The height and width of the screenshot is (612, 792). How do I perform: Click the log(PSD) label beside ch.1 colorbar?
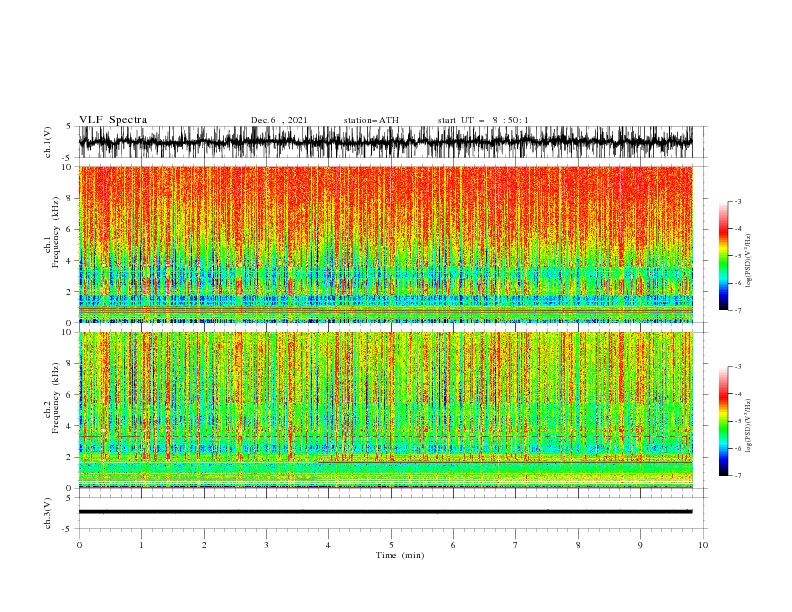[748, 261]
